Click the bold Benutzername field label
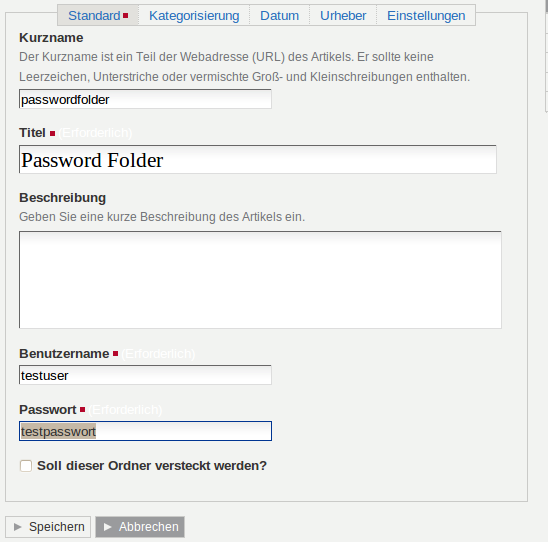548x542 pixels. tap(64, 354)
